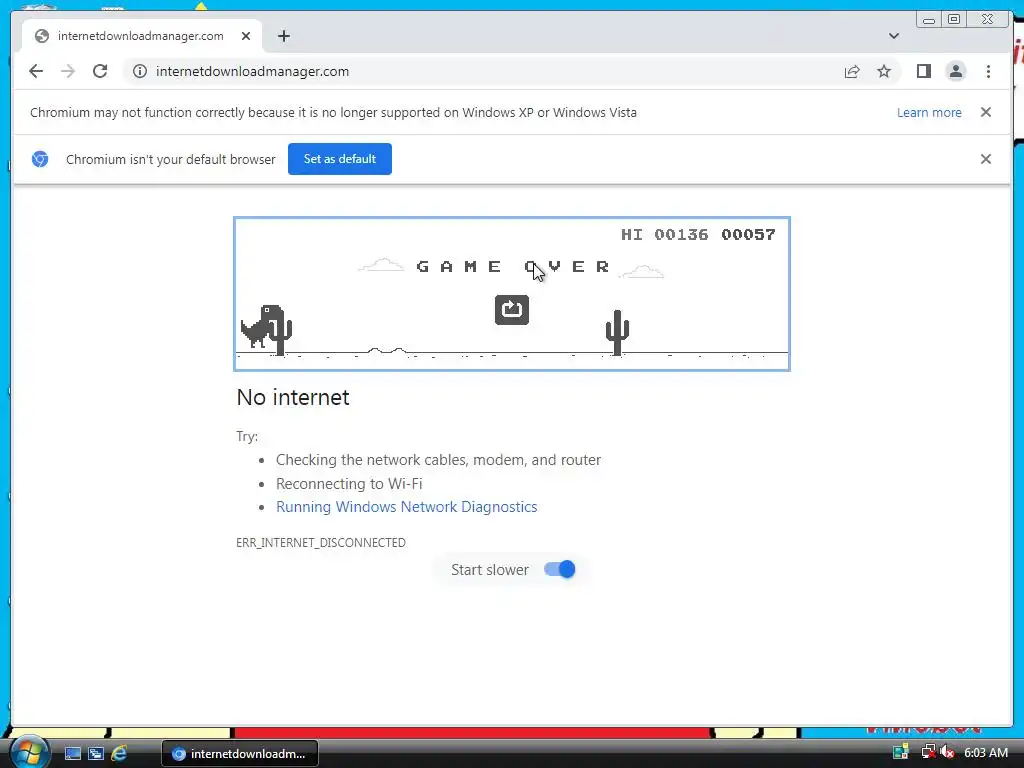Toggle the Start slower switch
The height and width of the screenshot is (768, 1024).
tap(560, 569)
